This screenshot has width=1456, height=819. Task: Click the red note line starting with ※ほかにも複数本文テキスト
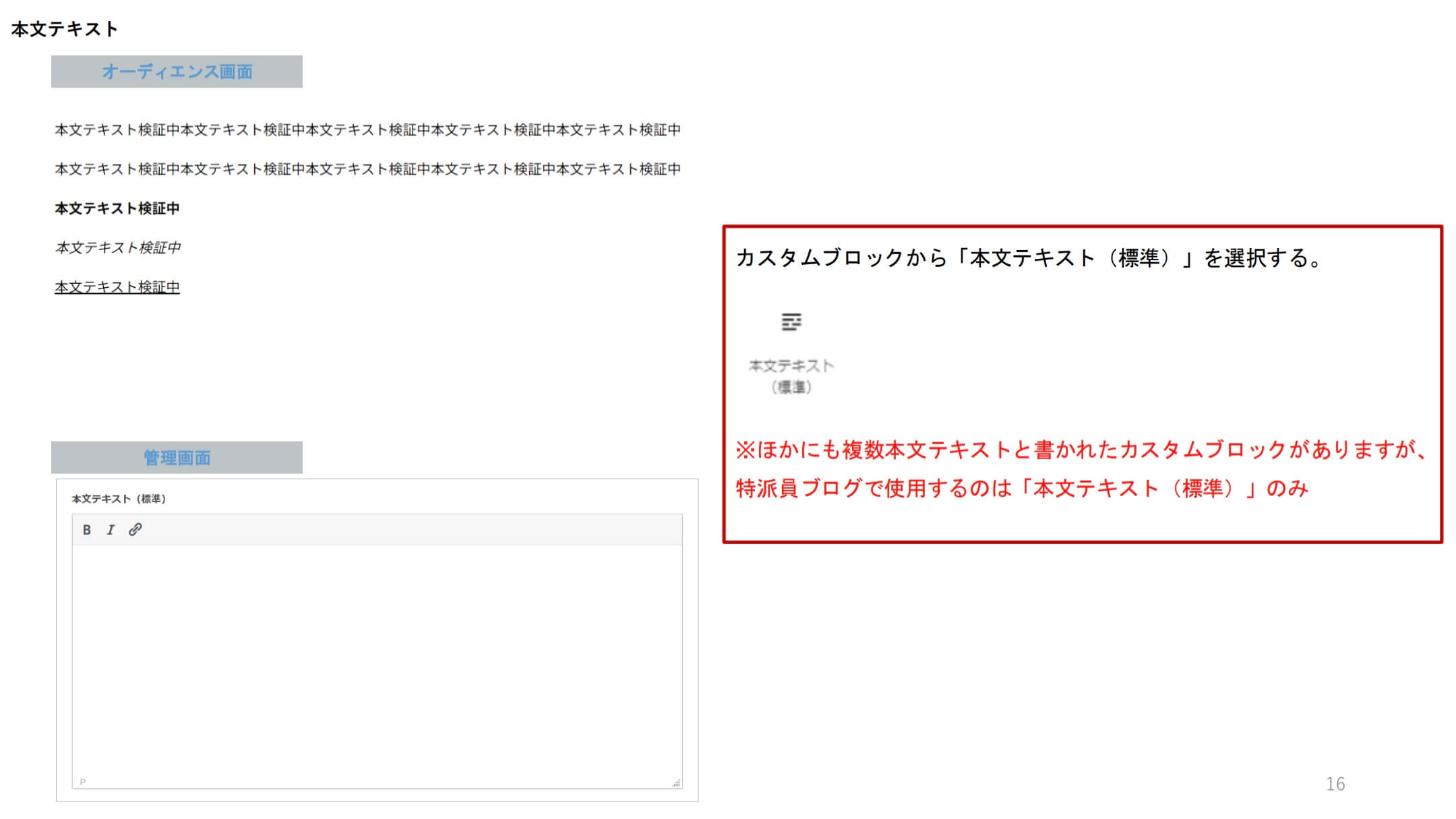click(x=1082, y=450)
